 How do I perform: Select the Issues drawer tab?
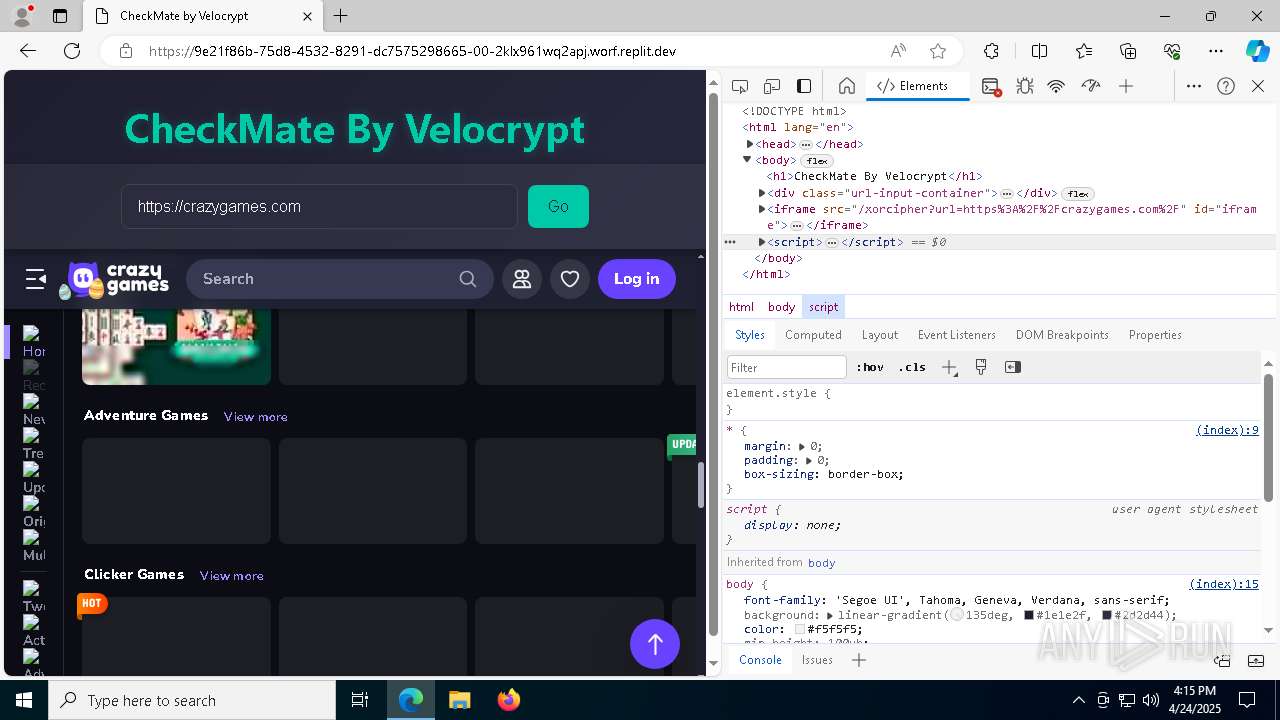coord(817,660)
